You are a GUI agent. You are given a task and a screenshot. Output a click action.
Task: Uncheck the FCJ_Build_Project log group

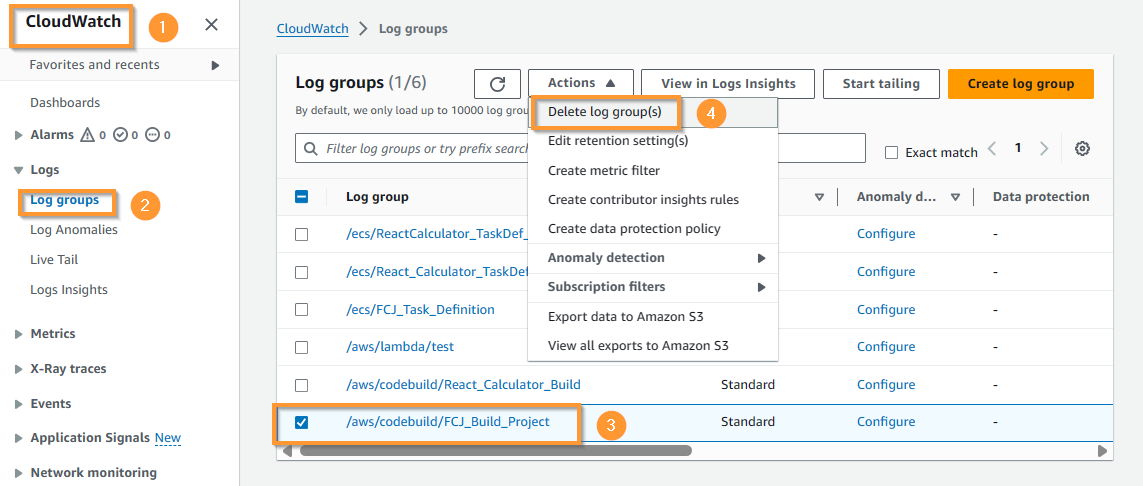pyautogui.click(x=301, y=422)
